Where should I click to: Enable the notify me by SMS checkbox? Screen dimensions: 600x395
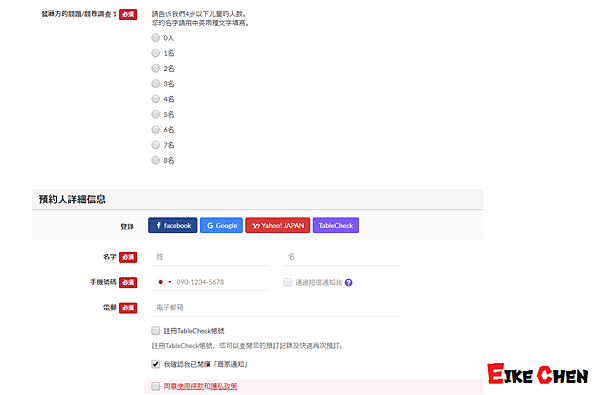[287, 282]
